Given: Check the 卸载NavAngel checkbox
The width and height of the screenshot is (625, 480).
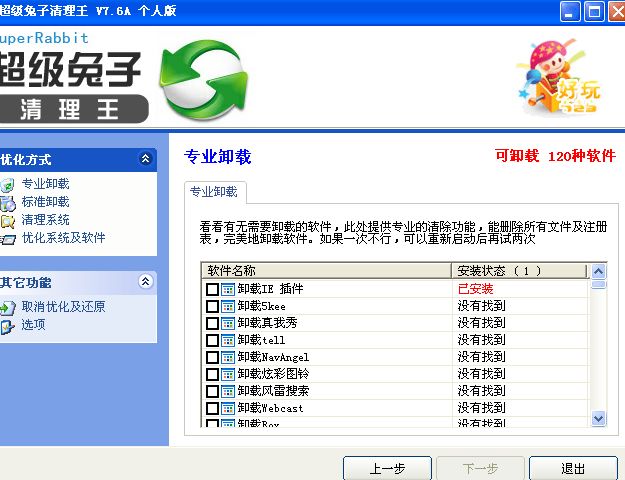Looking at the screenshot, I should (212, 357).
